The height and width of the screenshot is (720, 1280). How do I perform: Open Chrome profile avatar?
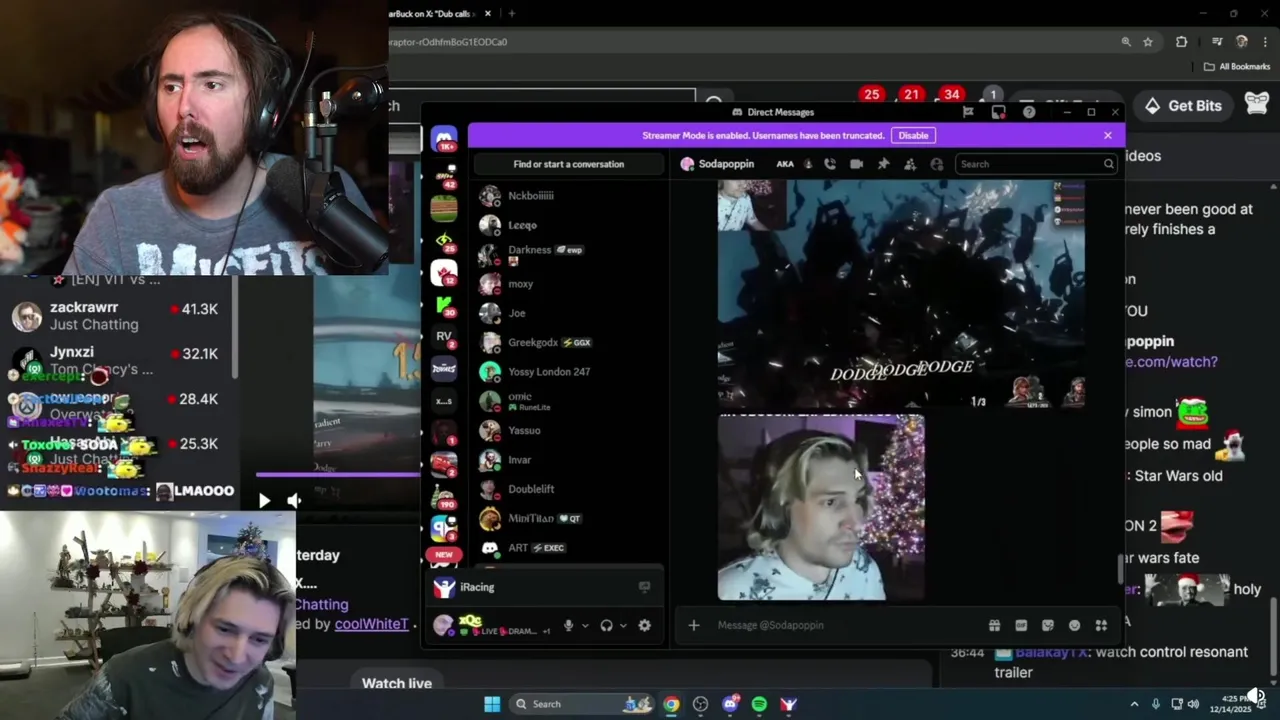coord(1242,42)
